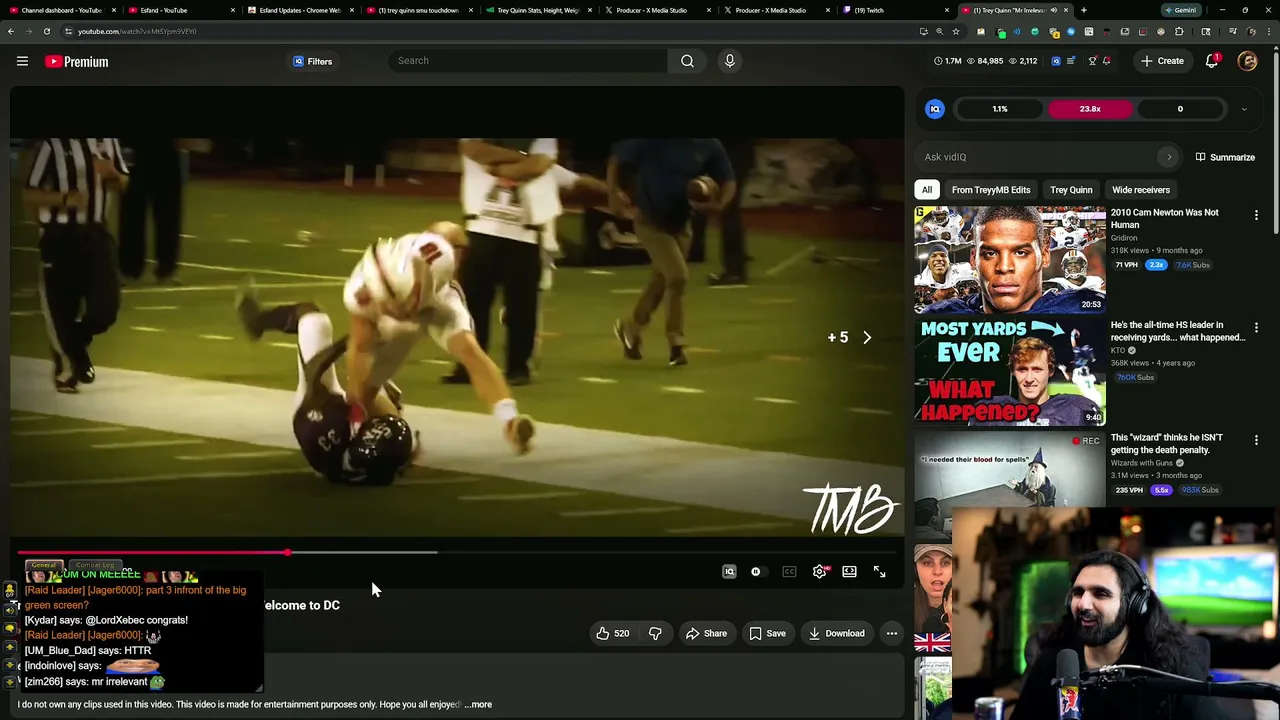Click the Gemini button in Chrome
Viewport: 1280px width, 720px height.
click(1181, 10)
